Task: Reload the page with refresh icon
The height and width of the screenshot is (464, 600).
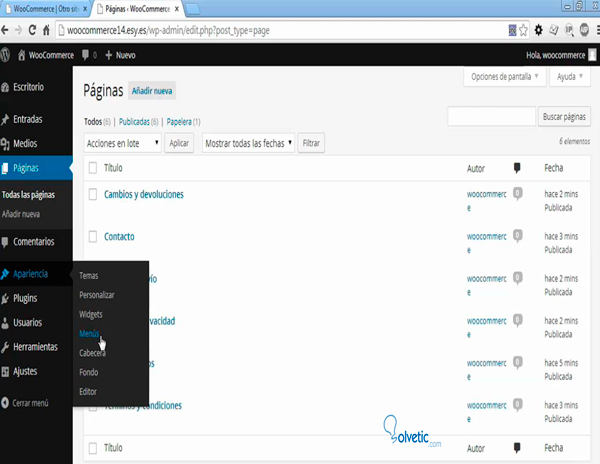Action: pyautogui.click(x=33, y=30)
